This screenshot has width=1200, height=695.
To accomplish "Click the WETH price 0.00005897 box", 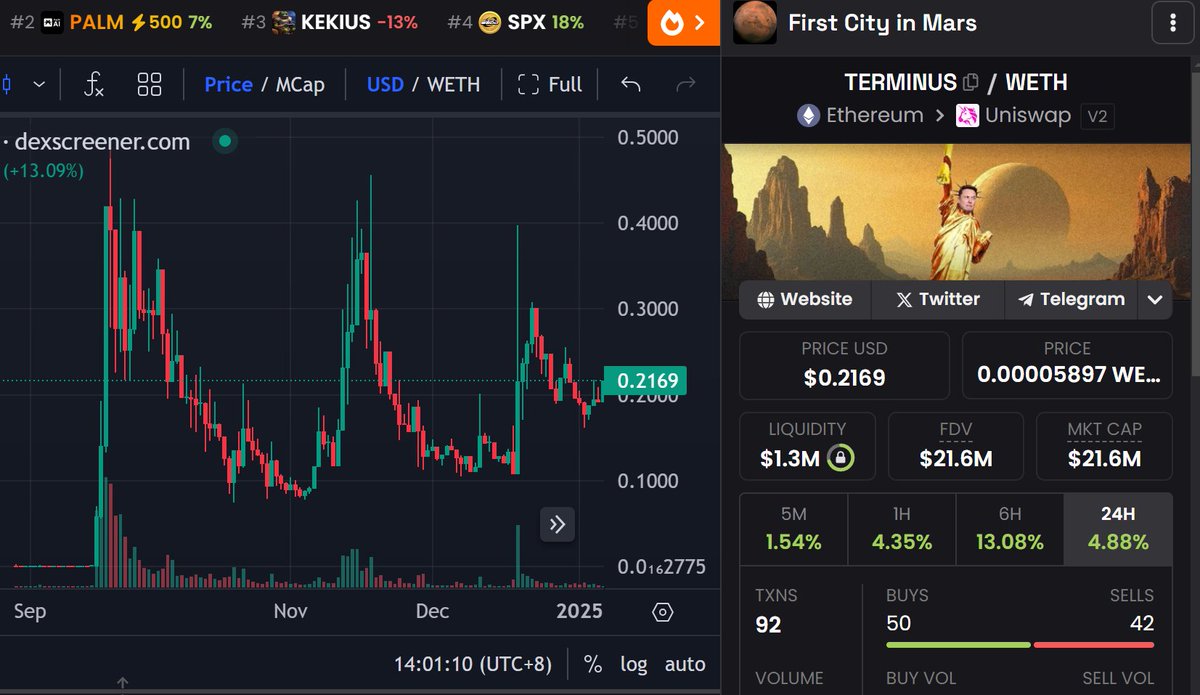I will [1067, 365].
